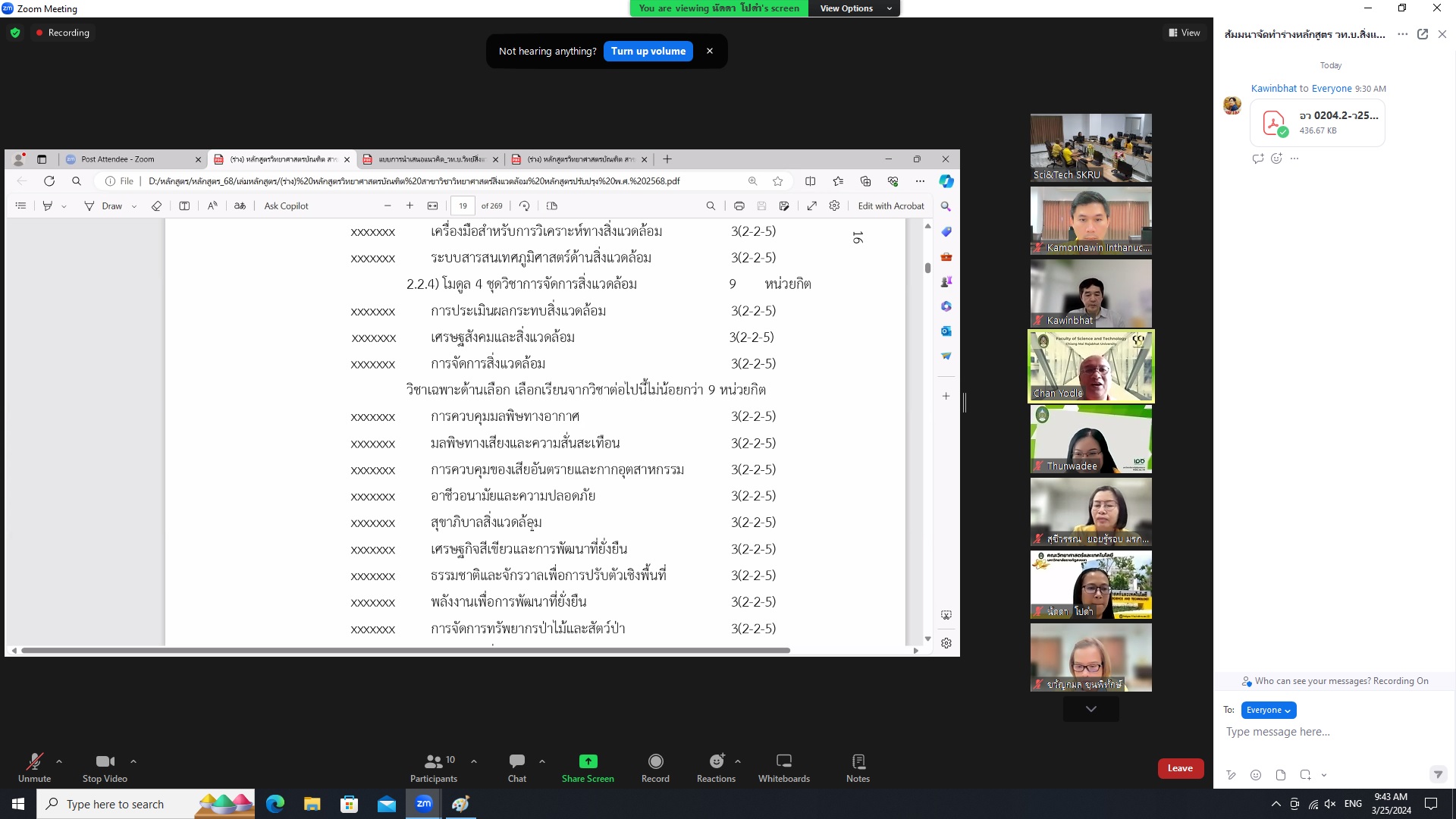Image resolution: width=1456 pixels, height=819 pixels.
Task: Click the taskbar search box
Action: (146, 804)
